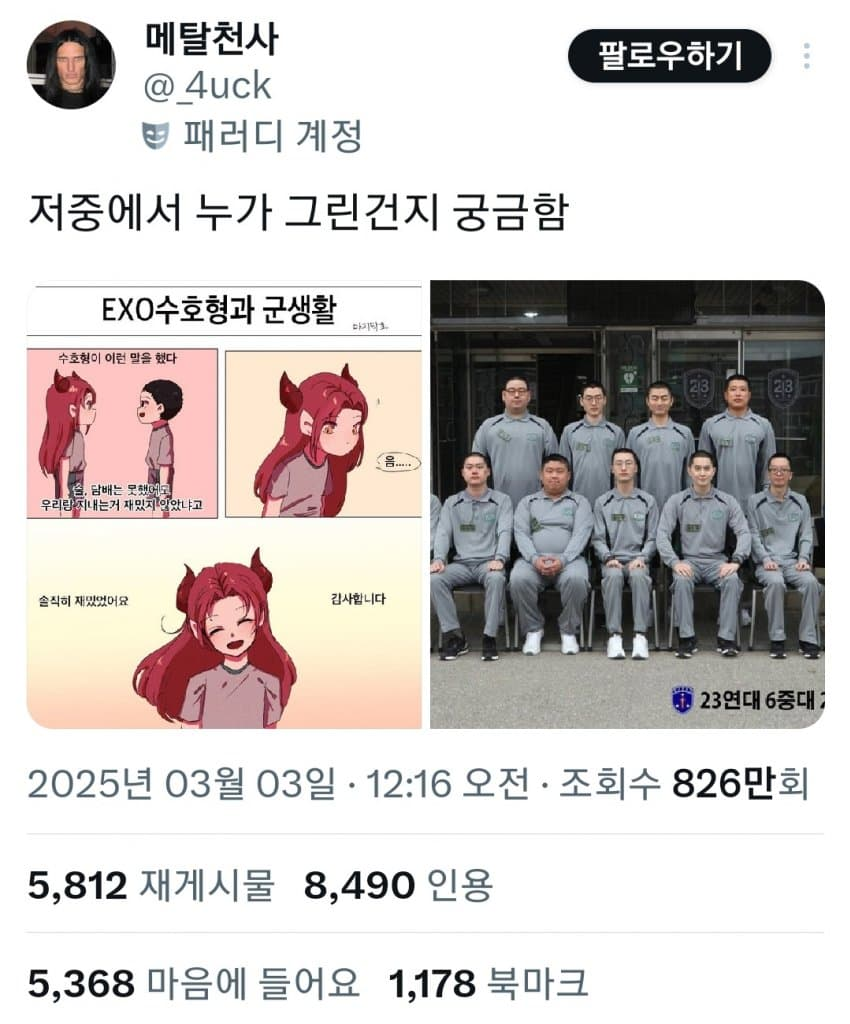Click the 메탈천사 display name

click(x=212, y=38)
